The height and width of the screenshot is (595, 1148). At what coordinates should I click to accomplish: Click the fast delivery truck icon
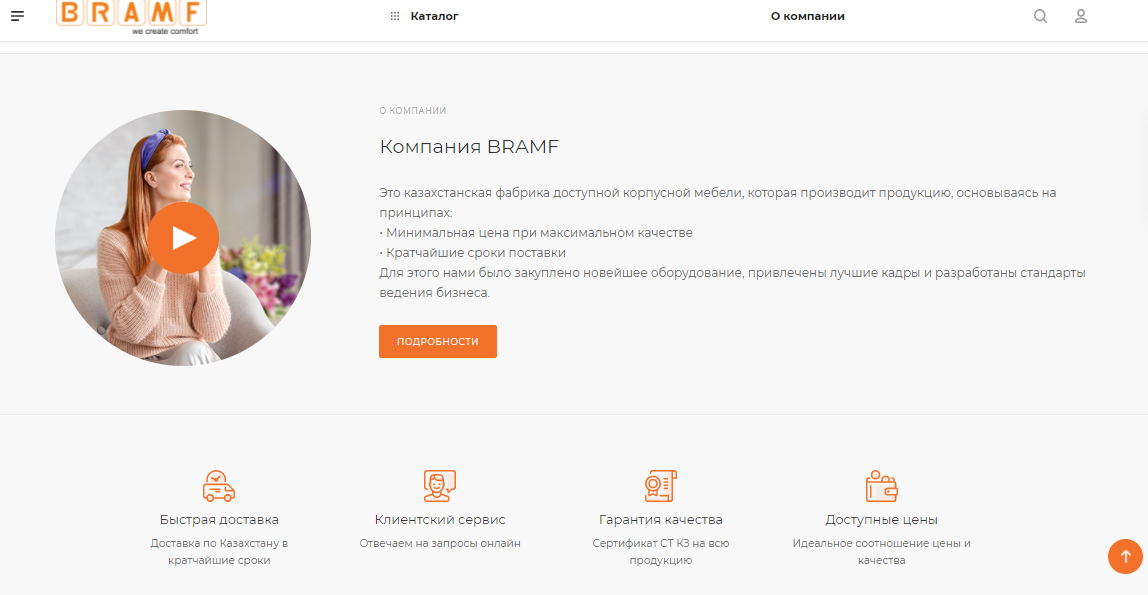[x=219, y=486]
